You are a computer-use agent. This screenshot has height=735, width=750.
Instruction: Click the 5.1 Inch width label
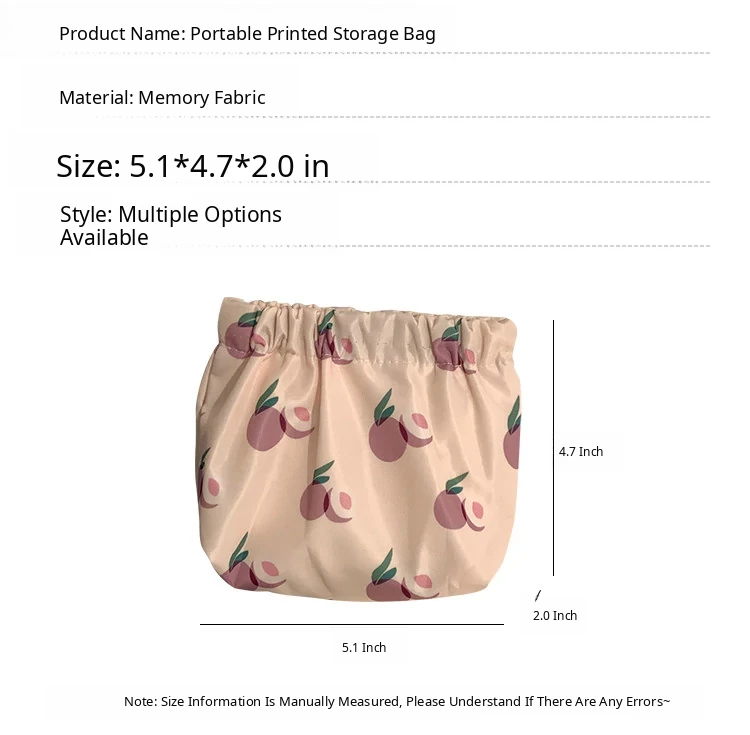pyautogui.click(x=364, y=647)
